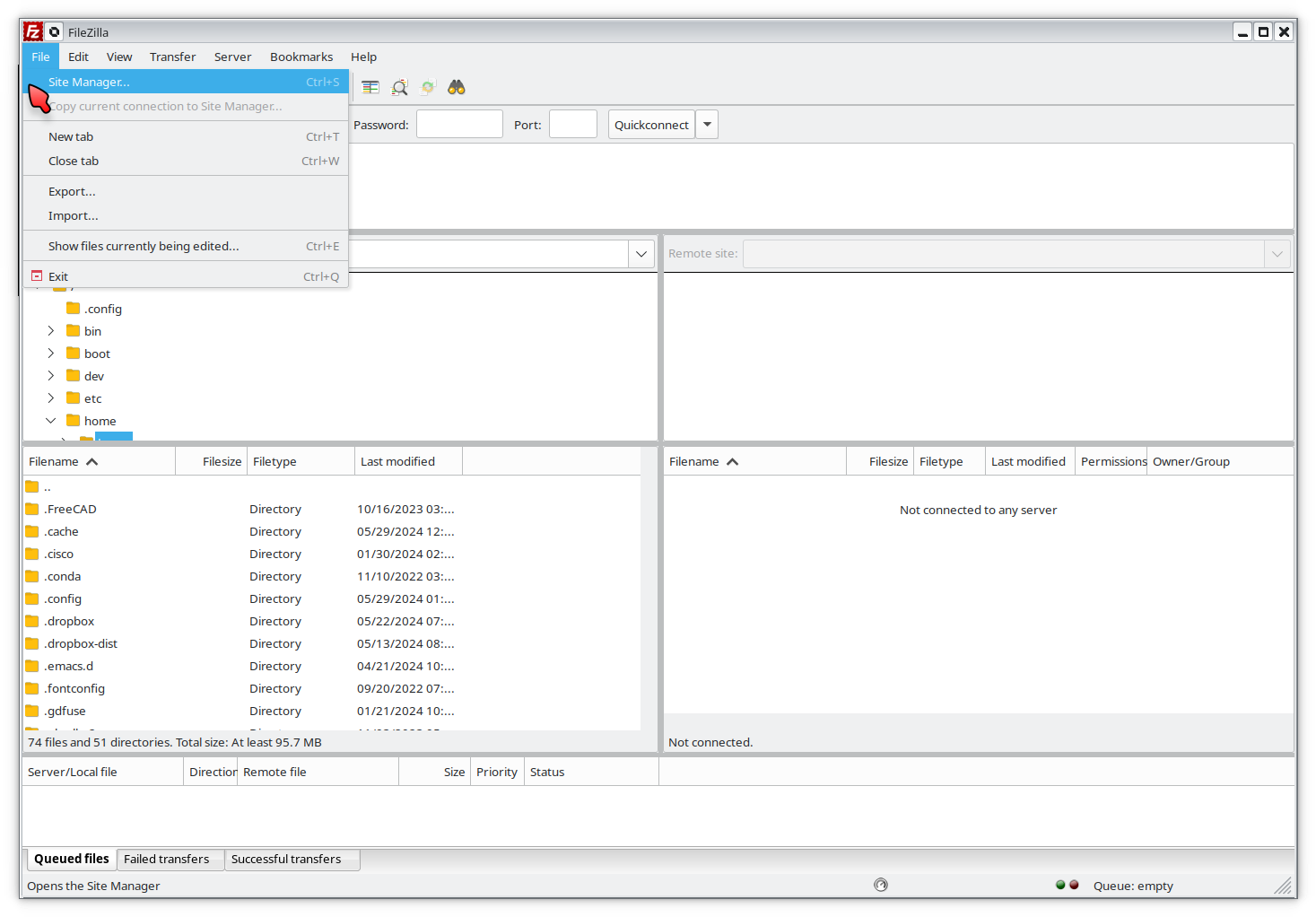This screenshot has width=1316, height=917.
Task: Click the folder icon of .conda row
Action: tap(32, 576)
